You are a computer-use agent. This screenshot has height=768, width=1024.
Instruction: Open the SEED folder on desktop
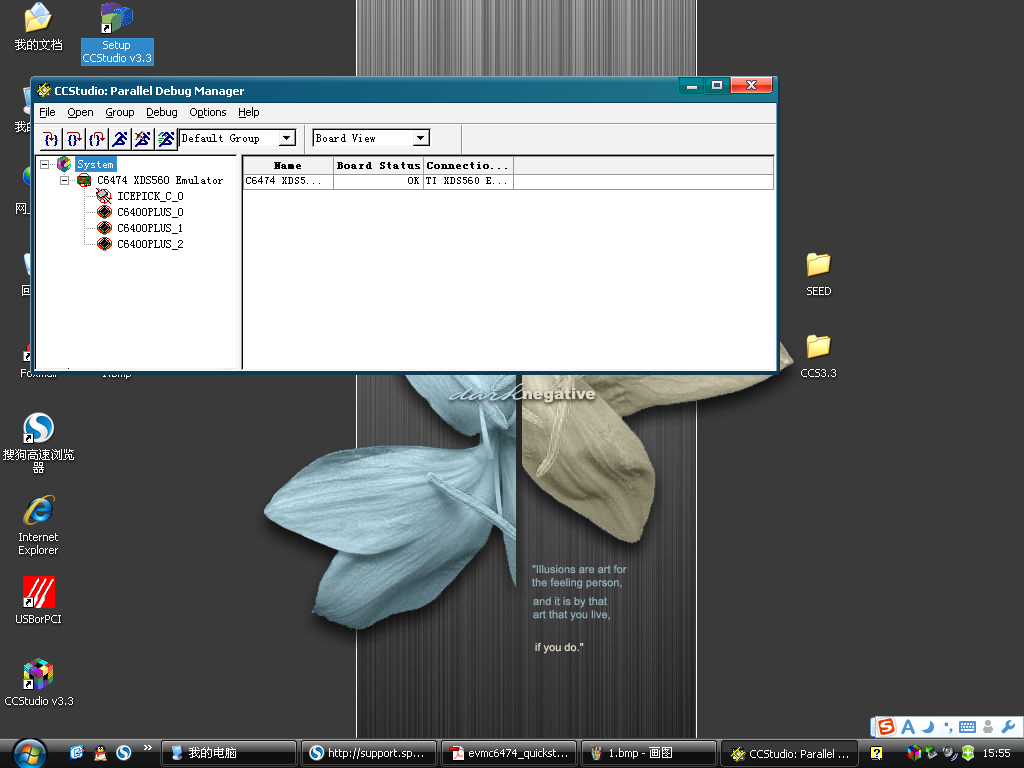tap(818, 274)
